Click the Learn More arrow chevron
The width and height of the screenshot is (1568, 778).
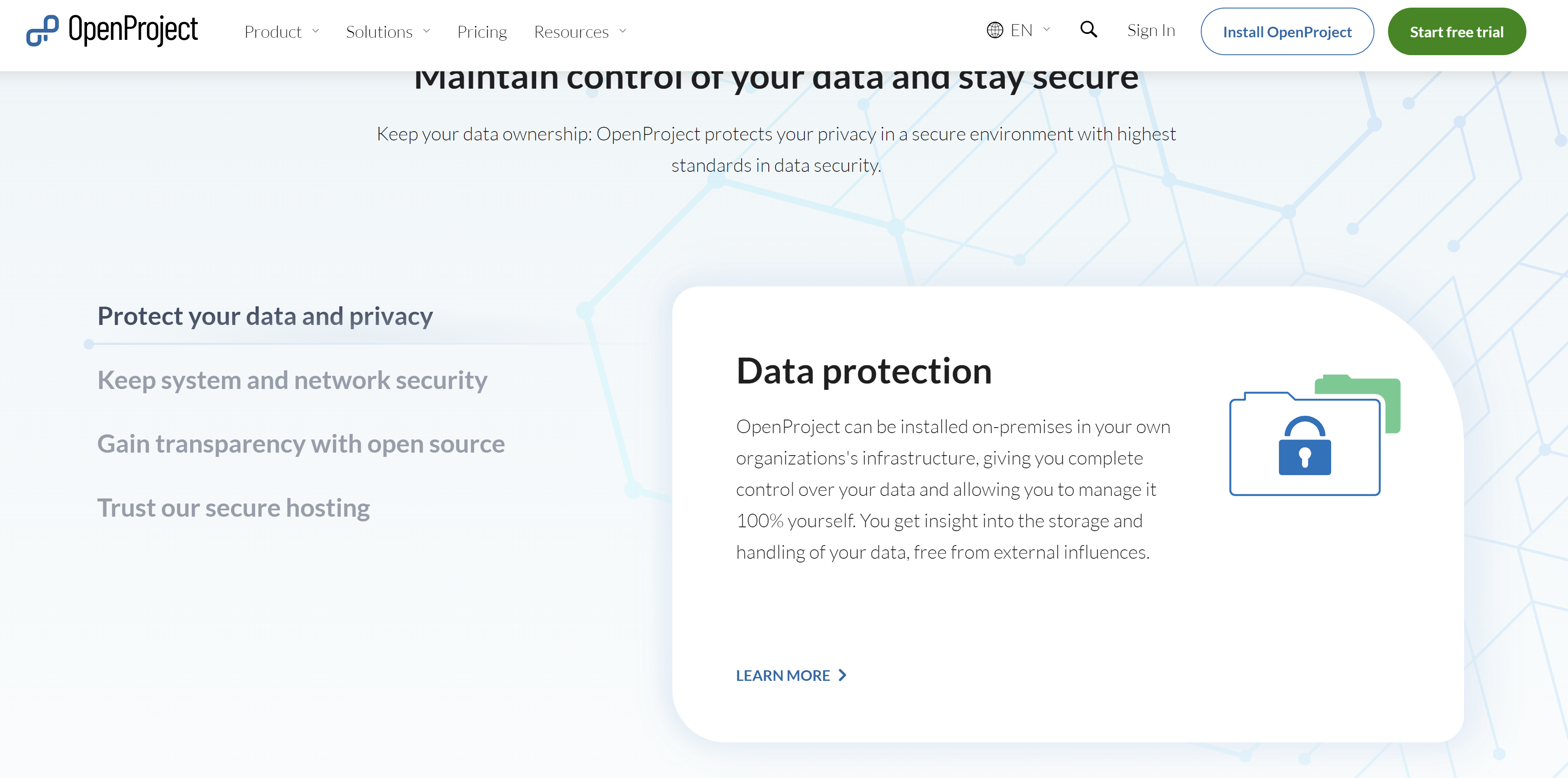(843, 675)
